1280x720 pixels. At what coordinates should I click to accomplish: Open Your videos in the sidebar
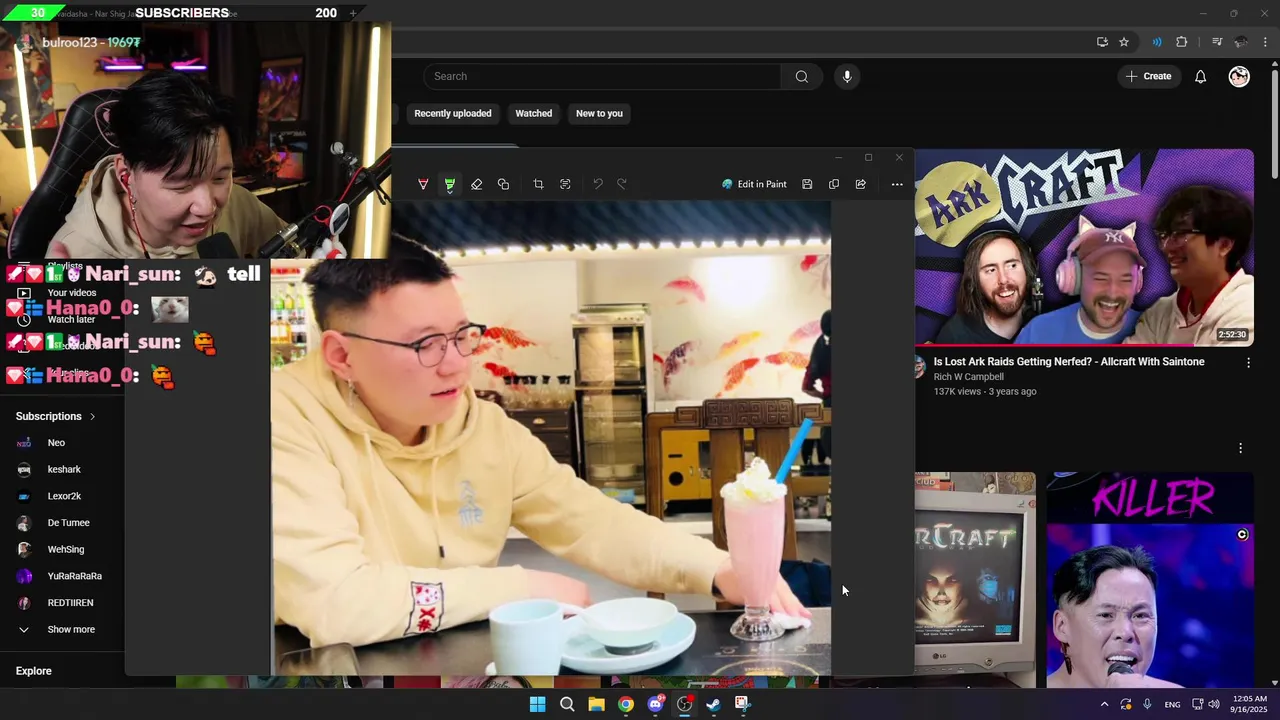point(72,293)
